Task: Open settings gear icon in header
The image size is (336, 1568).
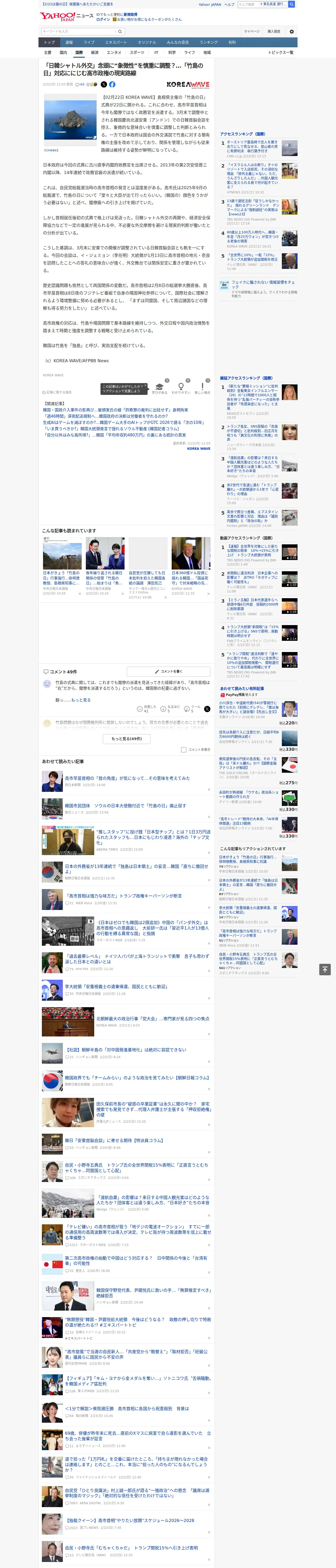Action: (292, 31)
